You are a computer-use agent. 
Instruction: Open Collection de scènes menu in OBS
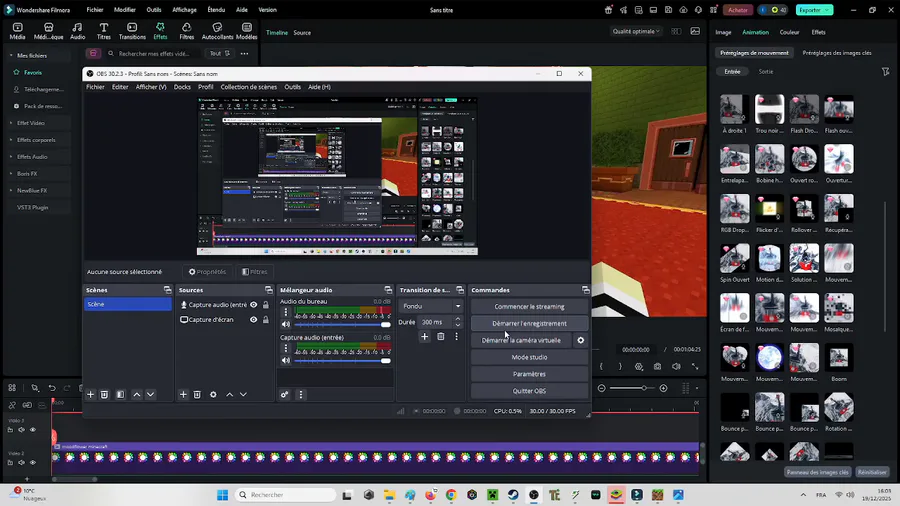[x=249, y=87]
